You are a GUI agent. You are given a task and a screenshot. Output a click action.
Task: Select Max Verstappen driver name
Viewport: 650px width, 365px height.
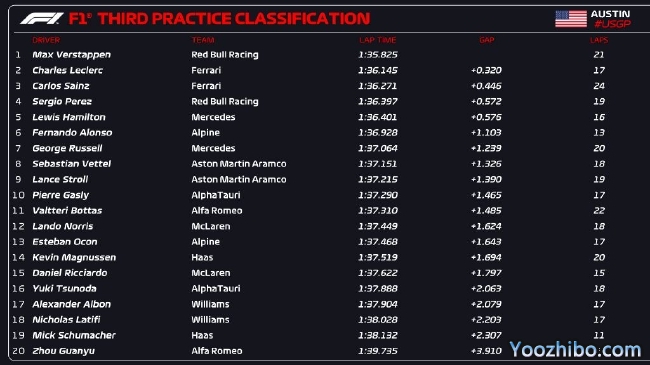click(71, 55)
